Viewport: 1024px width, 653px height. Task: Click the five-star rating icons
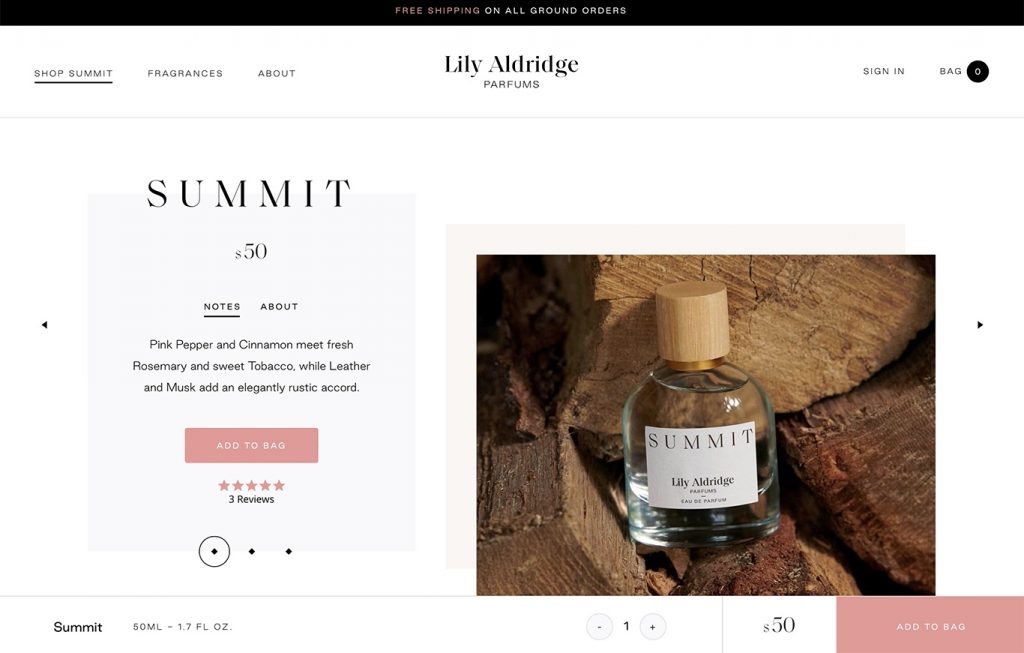251,485
